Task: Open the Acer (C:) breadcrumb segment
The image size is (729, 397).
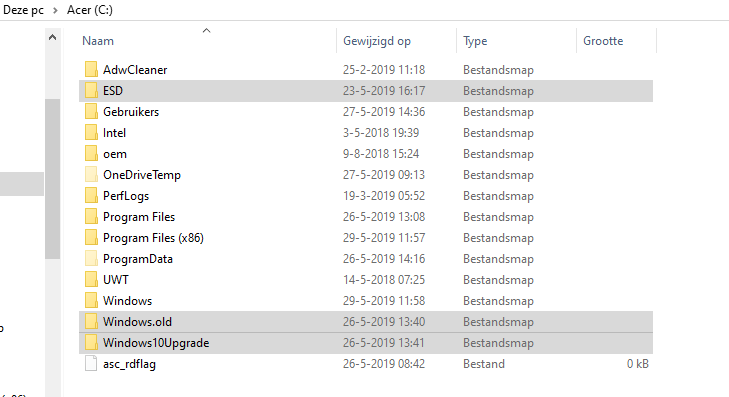Action: click(90, 10)
